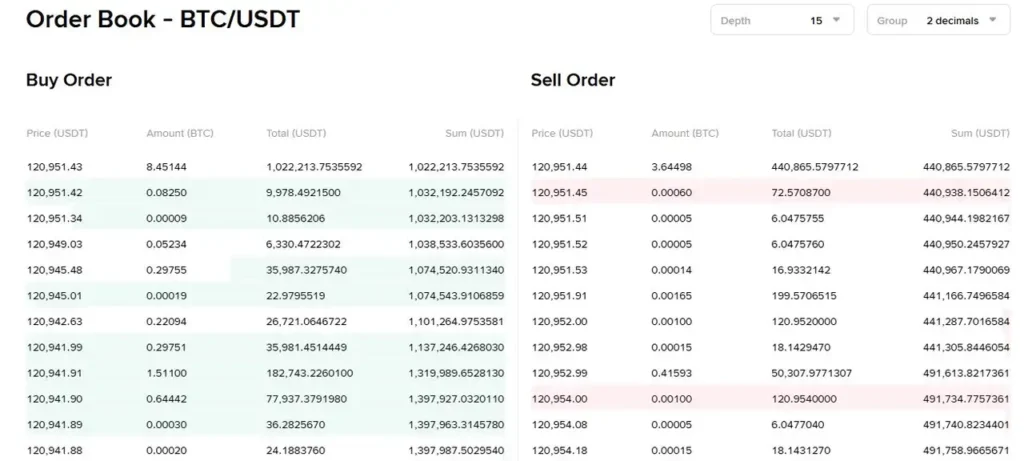Image resolution: width=1024 pixels, height=461 pixels.
Task: Pick the buy row priced 120,945.48
Action: tap(55, 270)
